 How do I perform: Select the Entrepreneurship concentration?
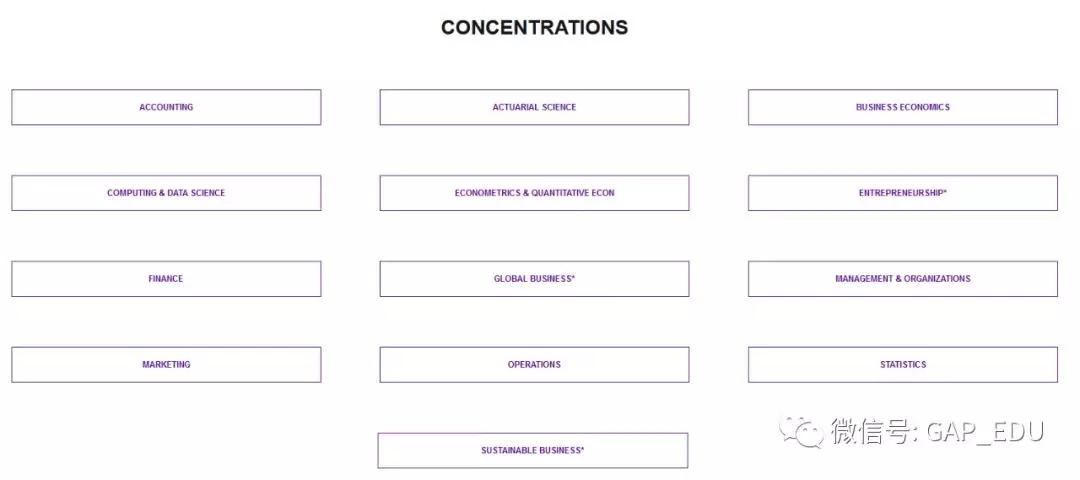[903, 193]
